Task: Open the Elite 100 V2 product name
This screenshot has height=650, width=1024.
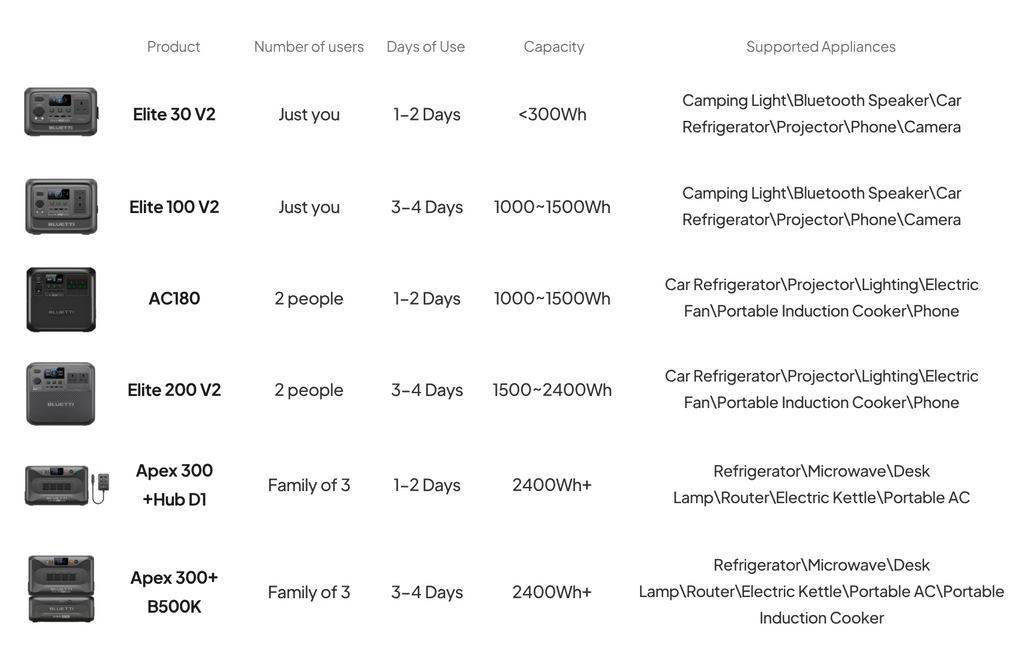Action: coord(174,207)
